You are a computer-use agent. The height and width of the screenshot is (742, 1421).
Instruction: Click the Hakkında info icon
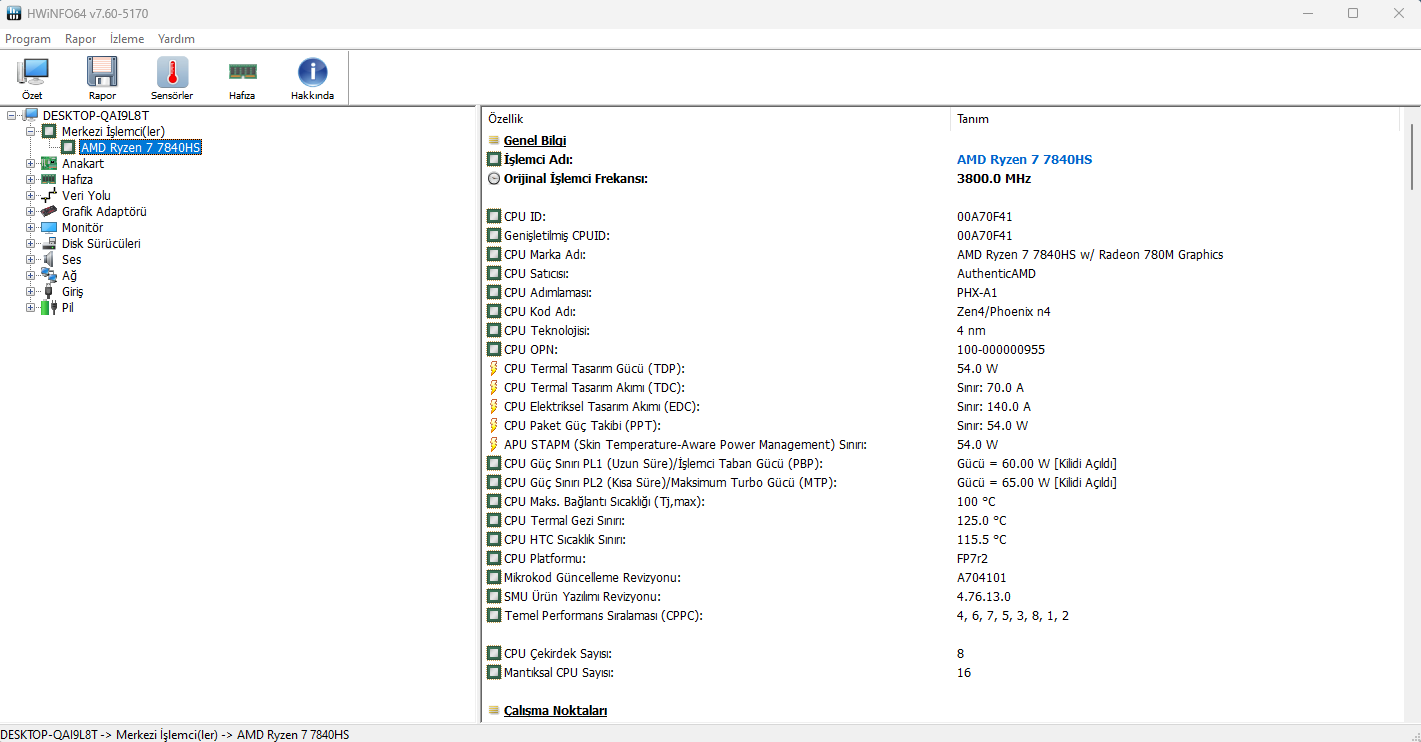tap(313, 72)
